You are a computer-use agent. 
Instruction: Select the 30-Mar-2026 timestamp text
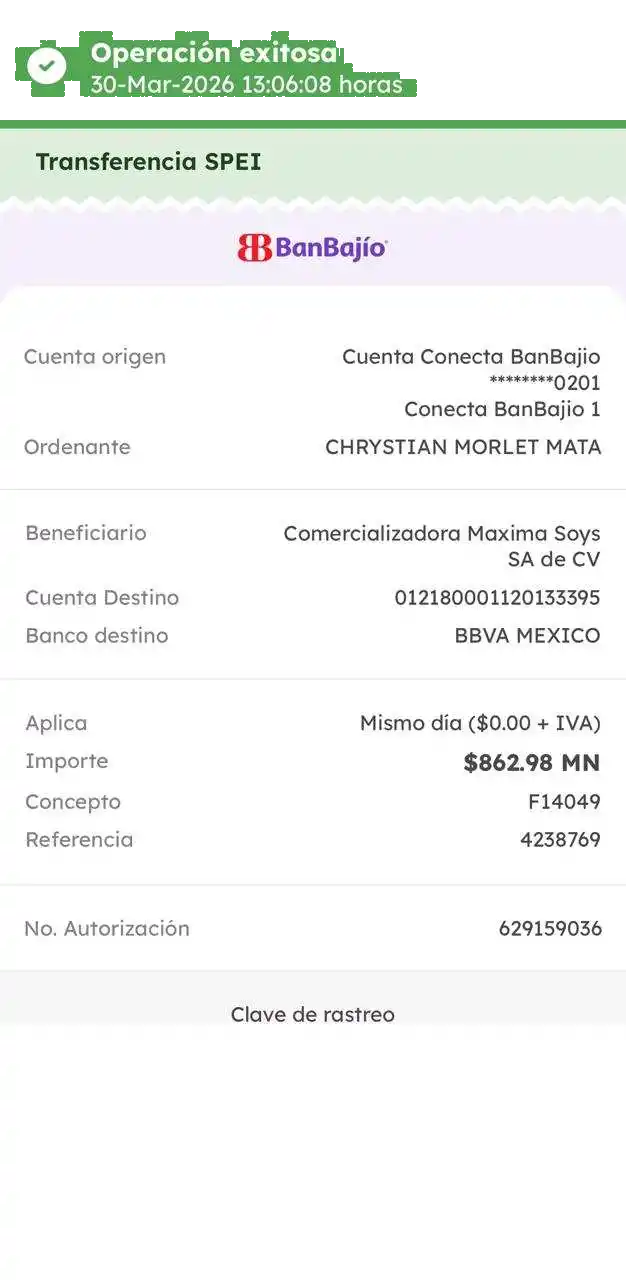pos(246,85)
